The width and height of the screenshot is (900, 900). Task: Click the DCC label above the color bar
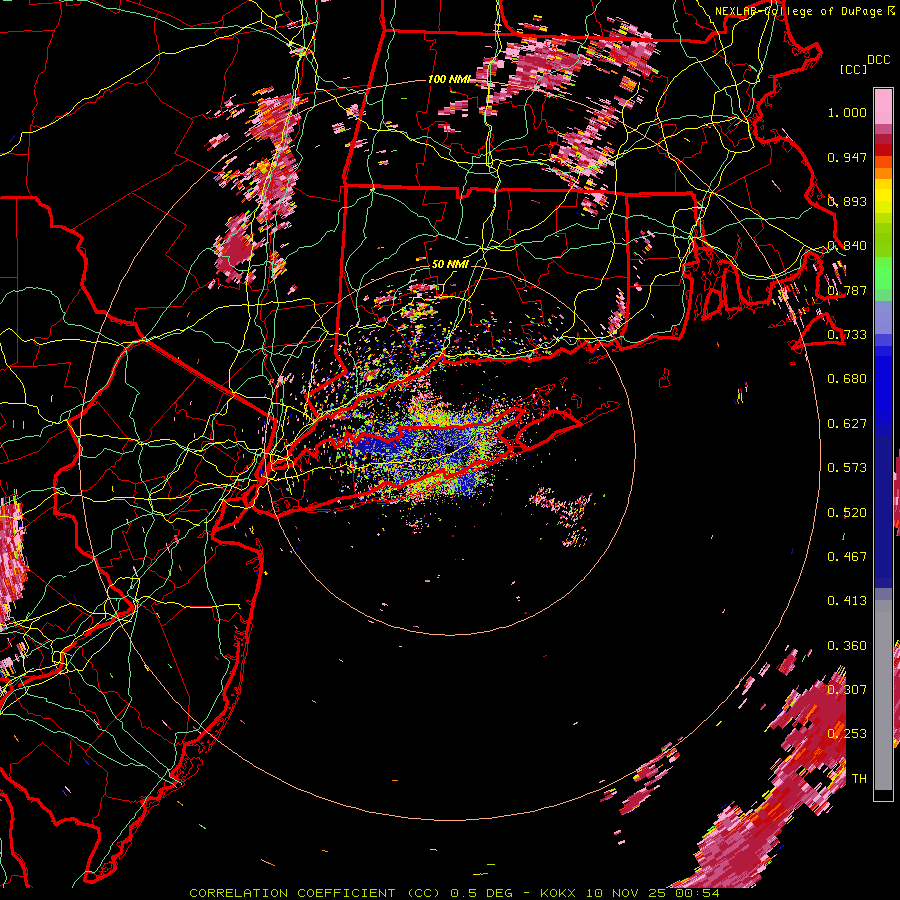point(879,60)
